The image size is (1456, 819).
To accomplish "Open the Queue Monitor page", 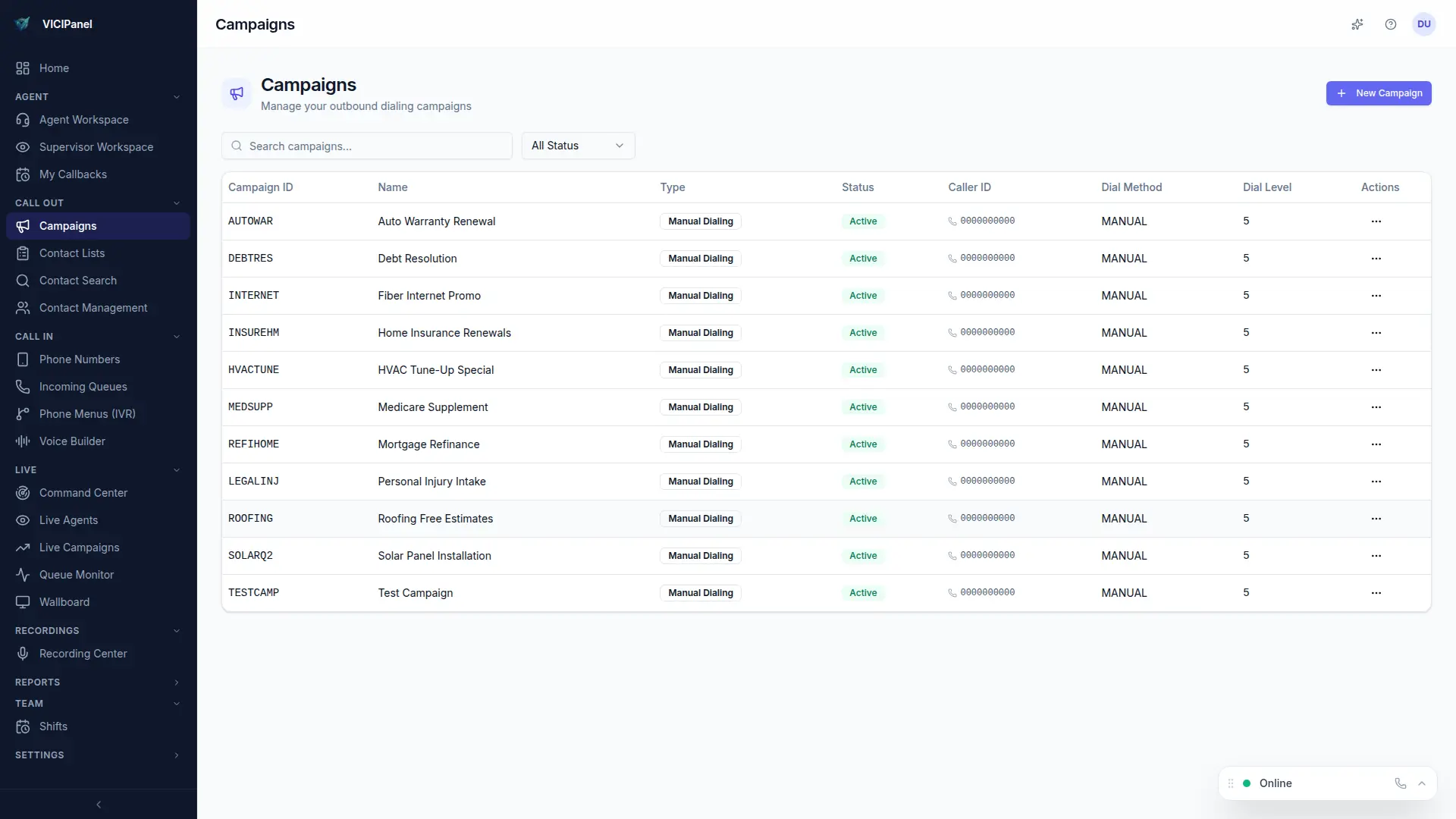I will 75,575.
